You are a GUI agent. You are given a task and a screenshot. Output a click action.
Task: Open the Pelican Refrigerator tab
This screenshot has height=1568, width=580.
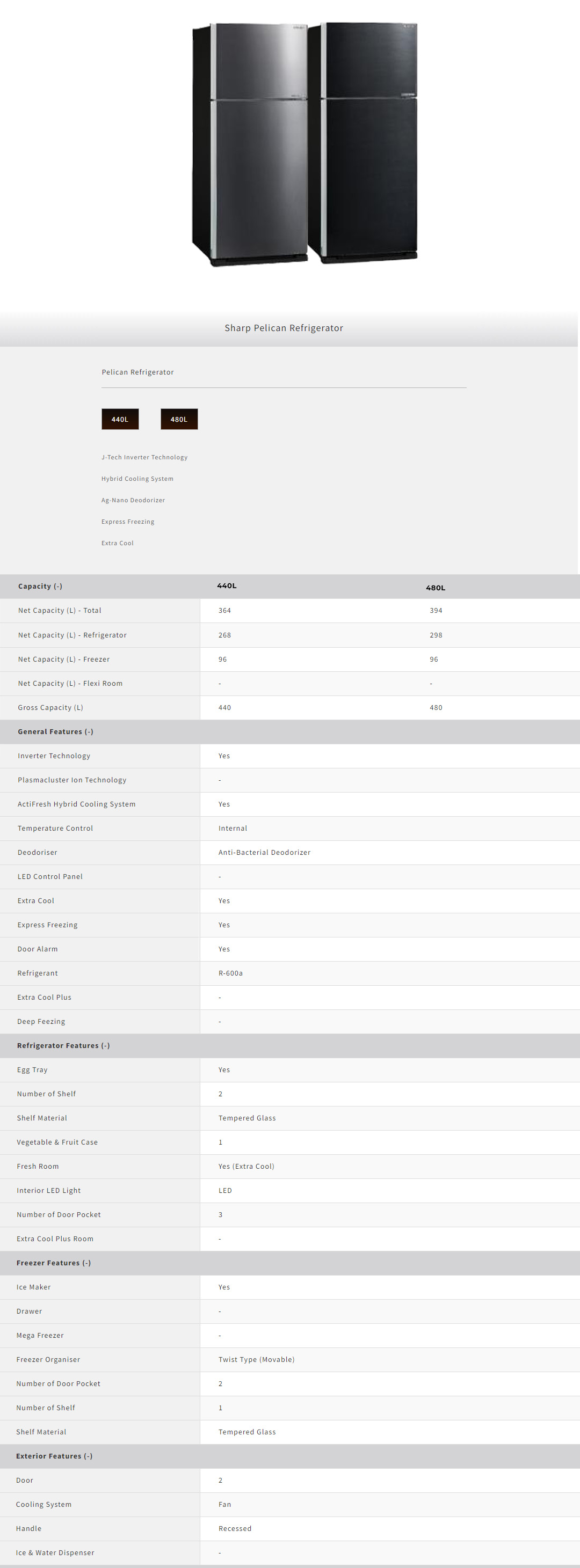(137, 372)
